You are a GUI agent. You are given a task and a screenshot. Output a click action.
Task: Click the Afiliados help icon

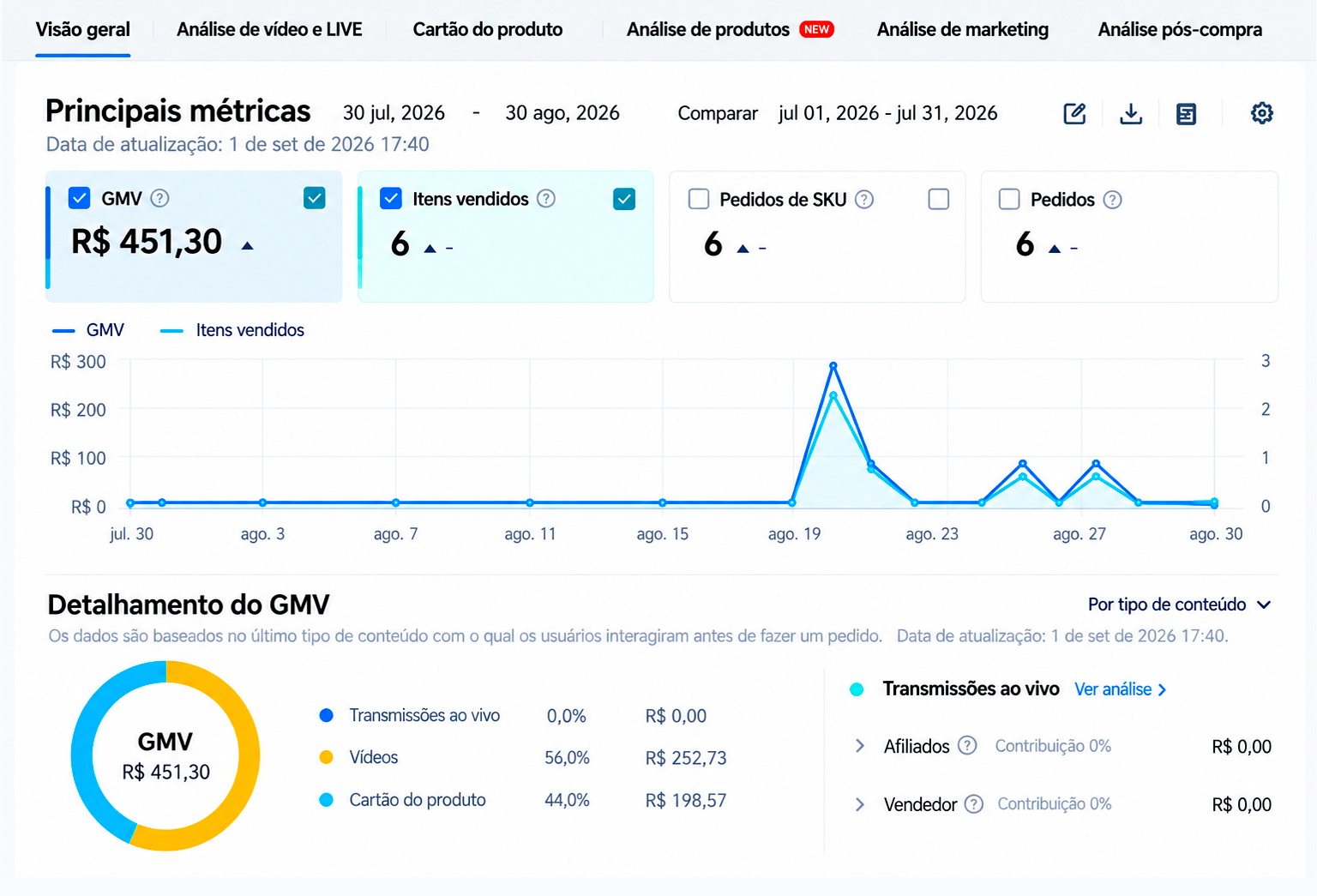click(x=967, y=745)
